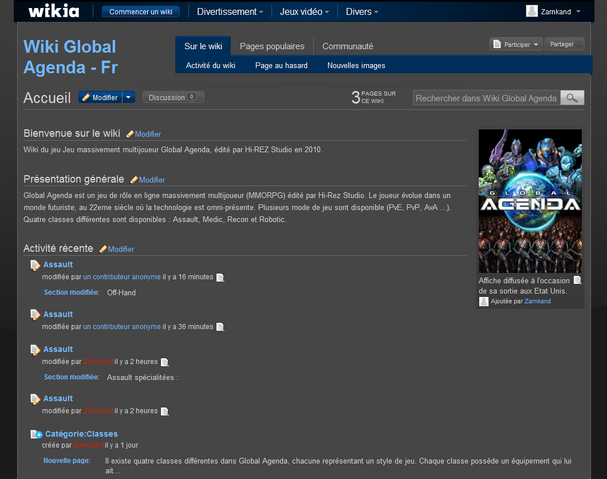Click the Wikia logo
Image resolution: width=607 pixels, height=479 pixels.
[54, 11]
